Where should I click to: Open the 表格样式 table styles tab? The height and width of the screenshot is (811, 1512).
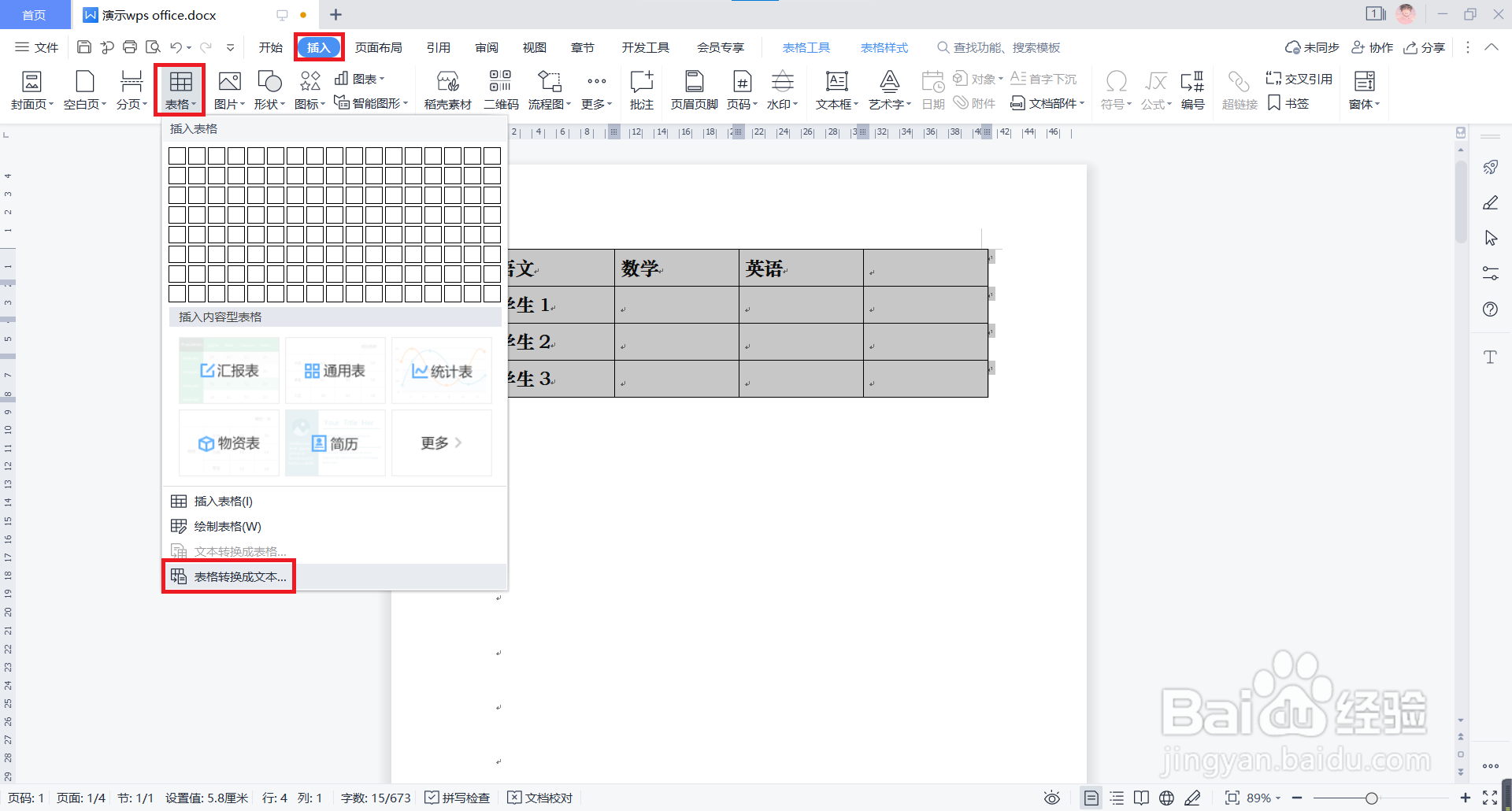pos(884,46)
